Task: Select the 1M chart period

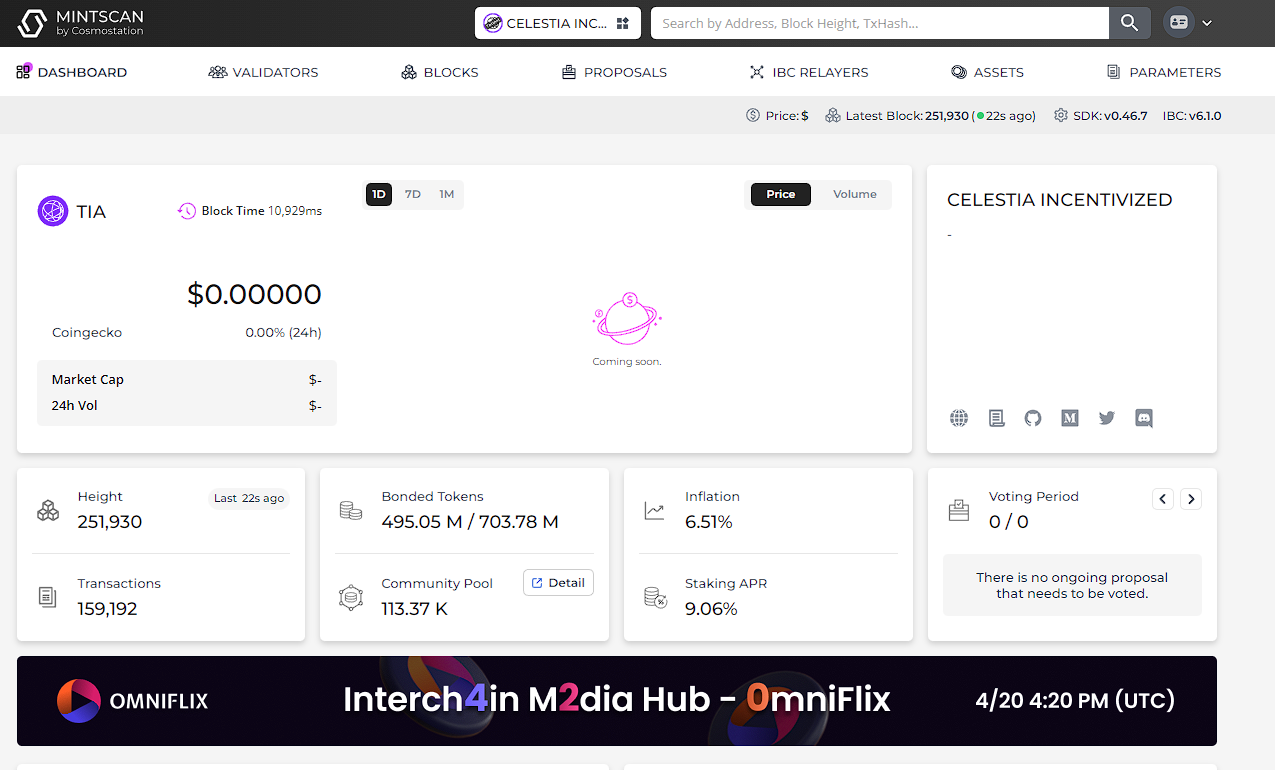Action: coord(446,194)
